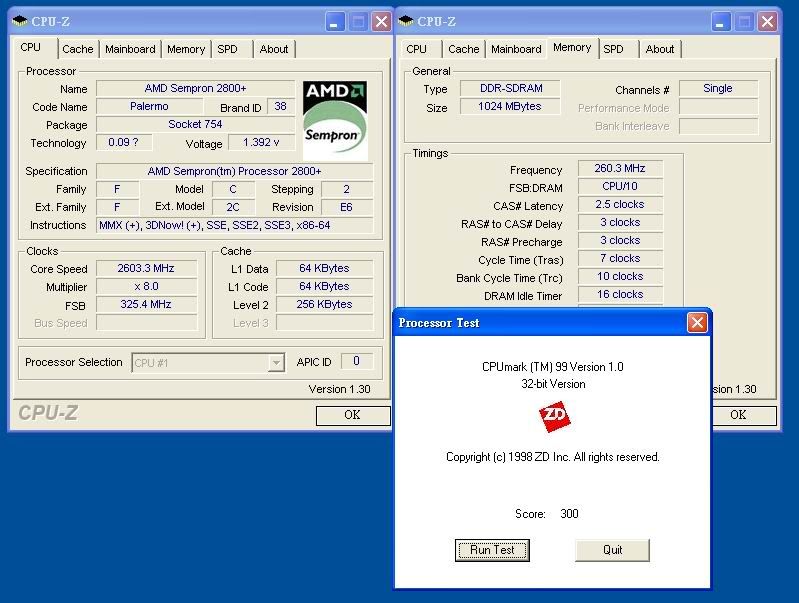Select About tab in left CPU-Z window

pyautogui.click(x=274, y=49)
